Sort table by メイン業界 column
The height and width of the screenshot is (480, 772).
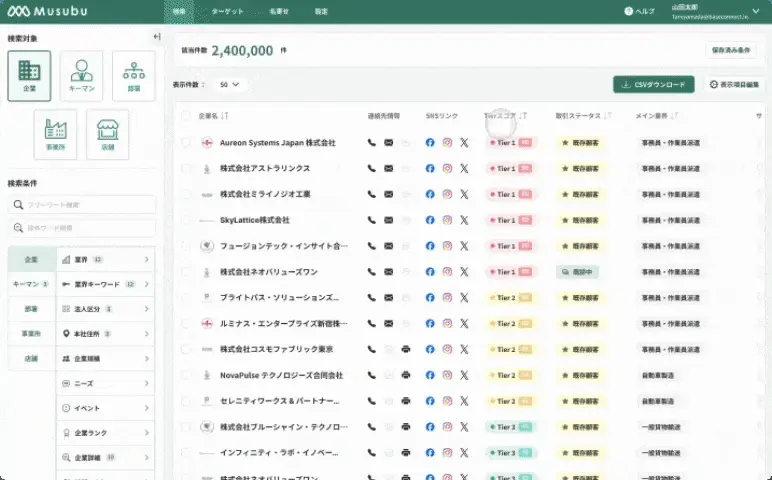[675, 116]
